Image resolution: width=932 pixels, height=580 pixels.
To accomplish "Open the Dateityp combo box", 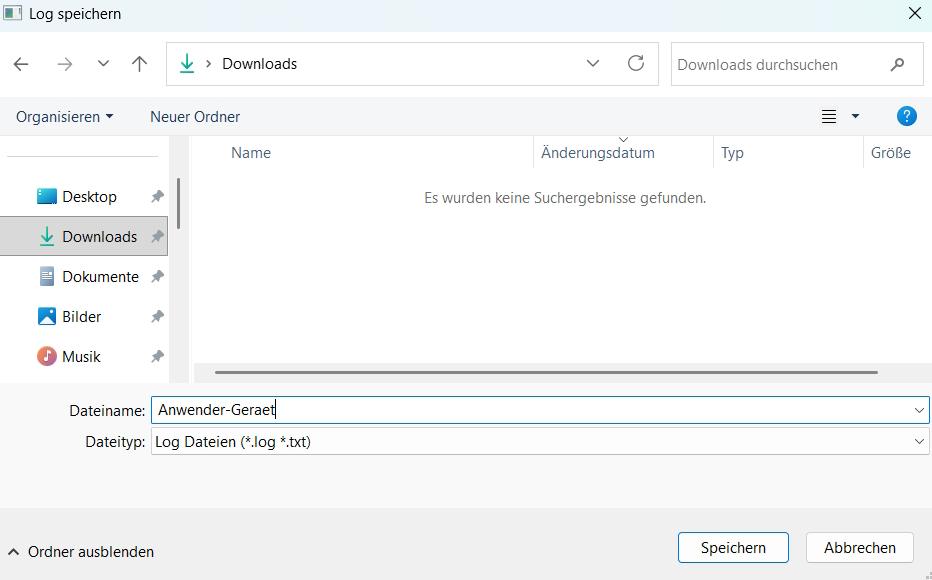I will point(540,442).
